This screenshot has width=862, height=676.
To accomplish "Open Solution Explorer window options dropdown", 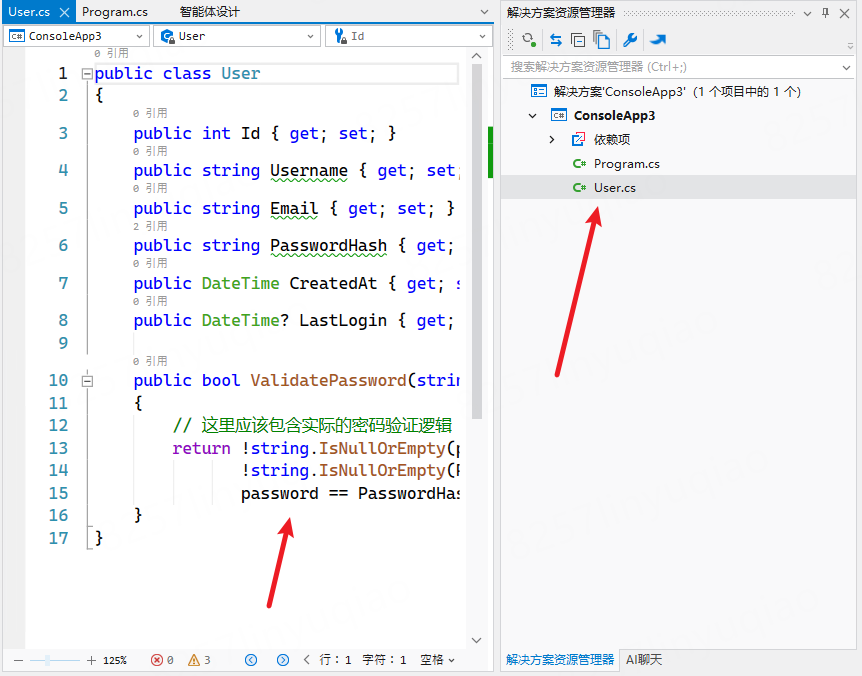I will 807,13.
